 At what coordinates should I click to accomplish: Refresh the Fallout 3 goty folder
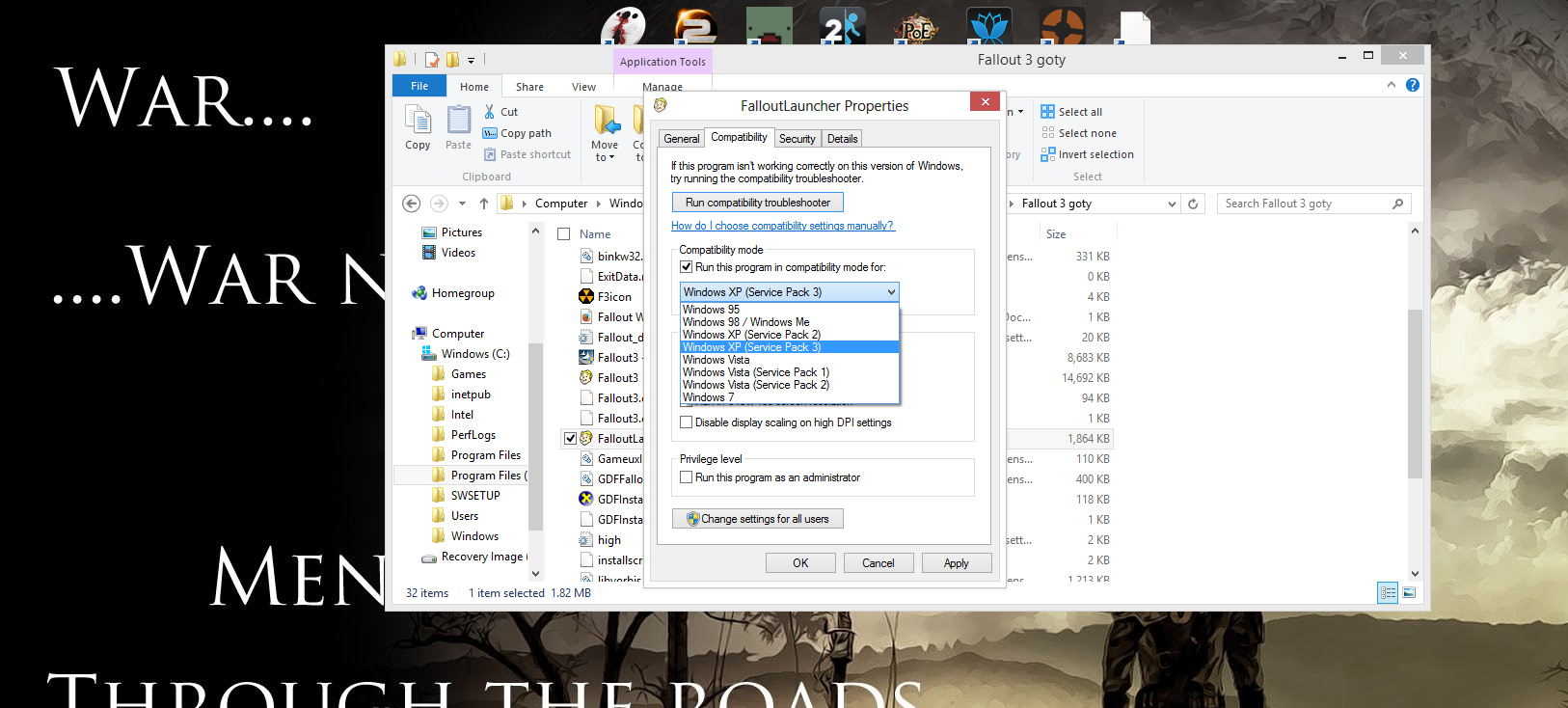(1193, 204)
